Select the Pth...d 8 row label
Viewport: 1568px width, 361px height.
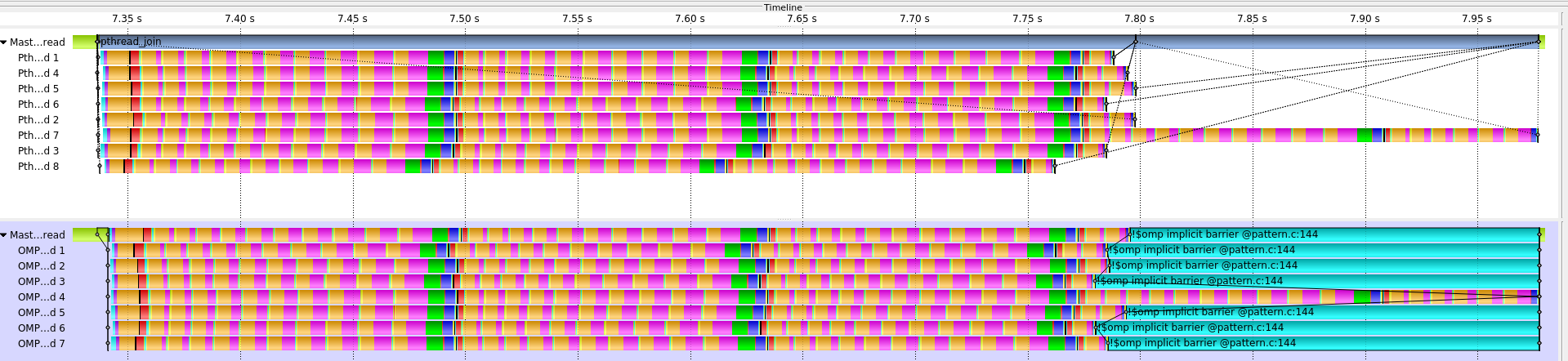[x=38, y=167]
